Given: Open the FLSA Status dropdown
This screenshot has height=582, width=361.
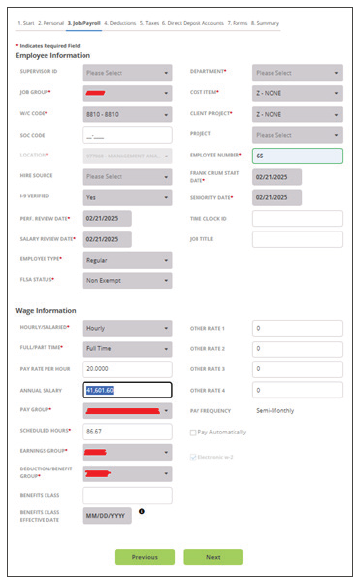Looking at the screenshot, I should (127, 281).
